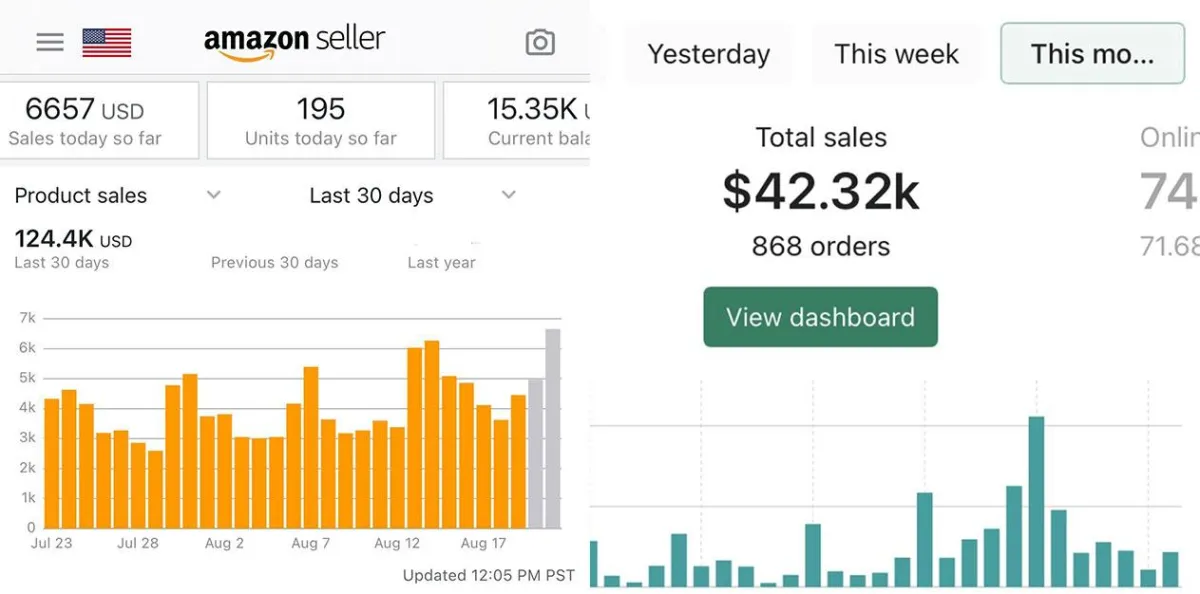Tap the 124.4K USD sales total
The height and width of the screenshot is (594, 1200).
pyautogui.click(x=73, y=240)
